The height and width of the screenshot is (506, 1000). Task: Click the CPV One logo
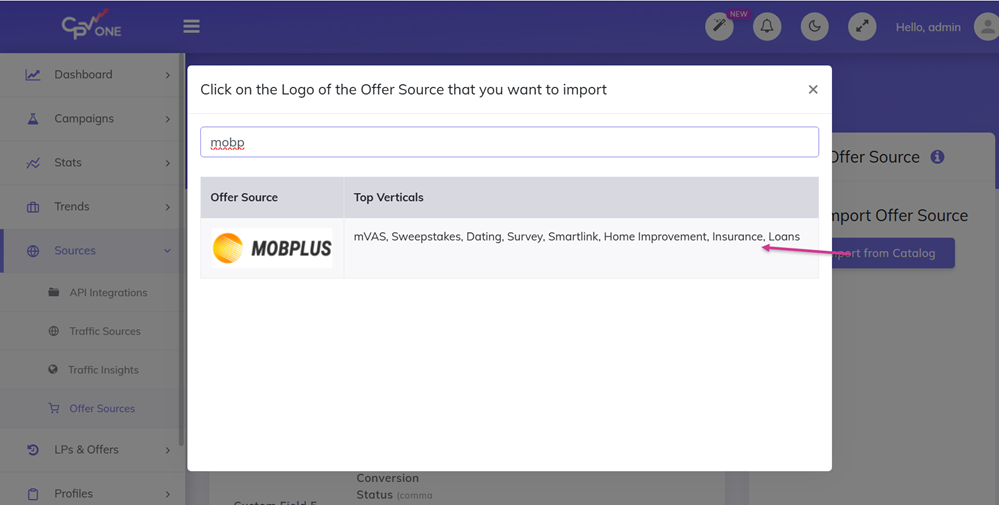(x=91, y=26)
